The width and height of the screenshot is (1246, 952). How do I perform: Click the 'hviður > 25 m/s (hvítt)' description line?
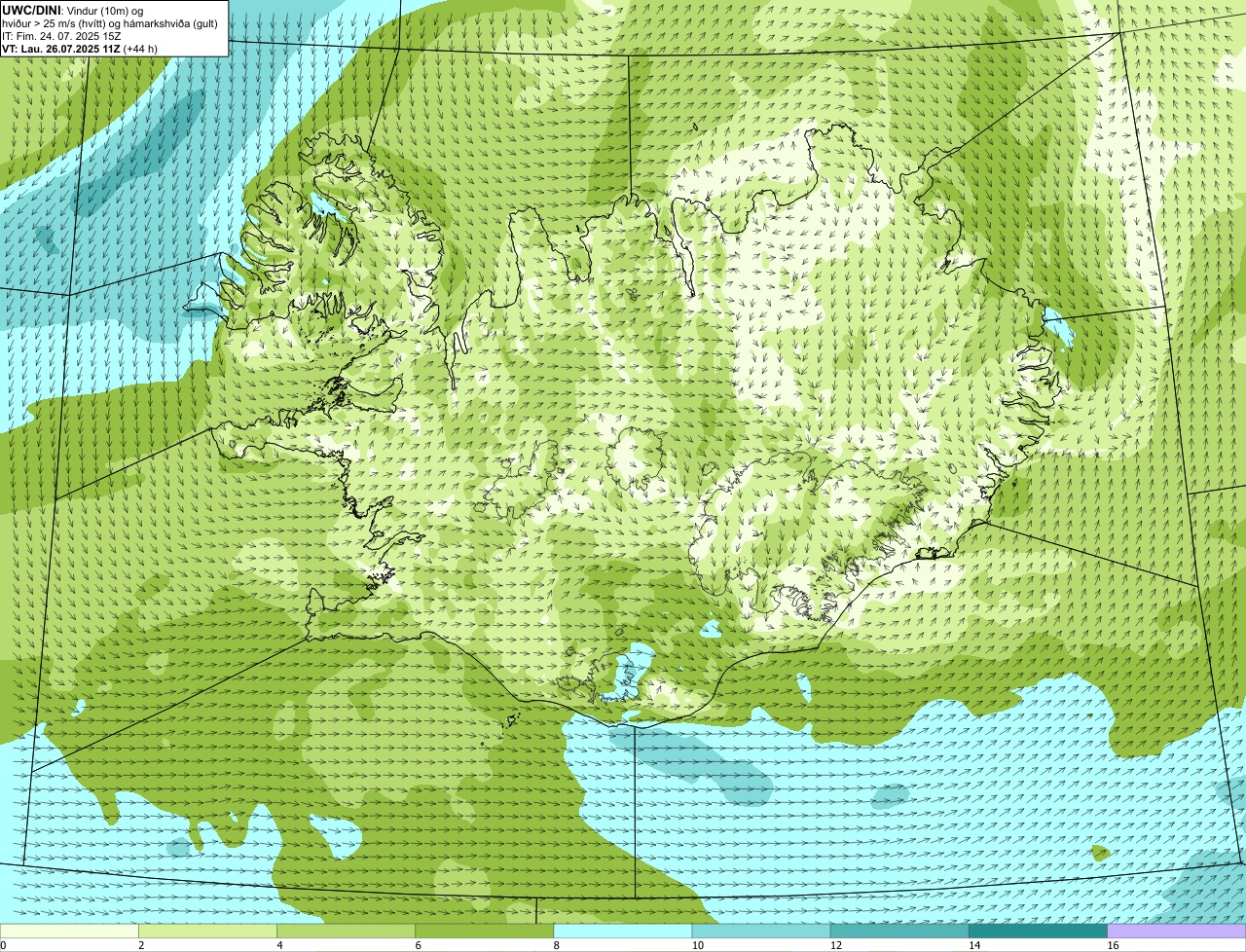pos(110,23)
